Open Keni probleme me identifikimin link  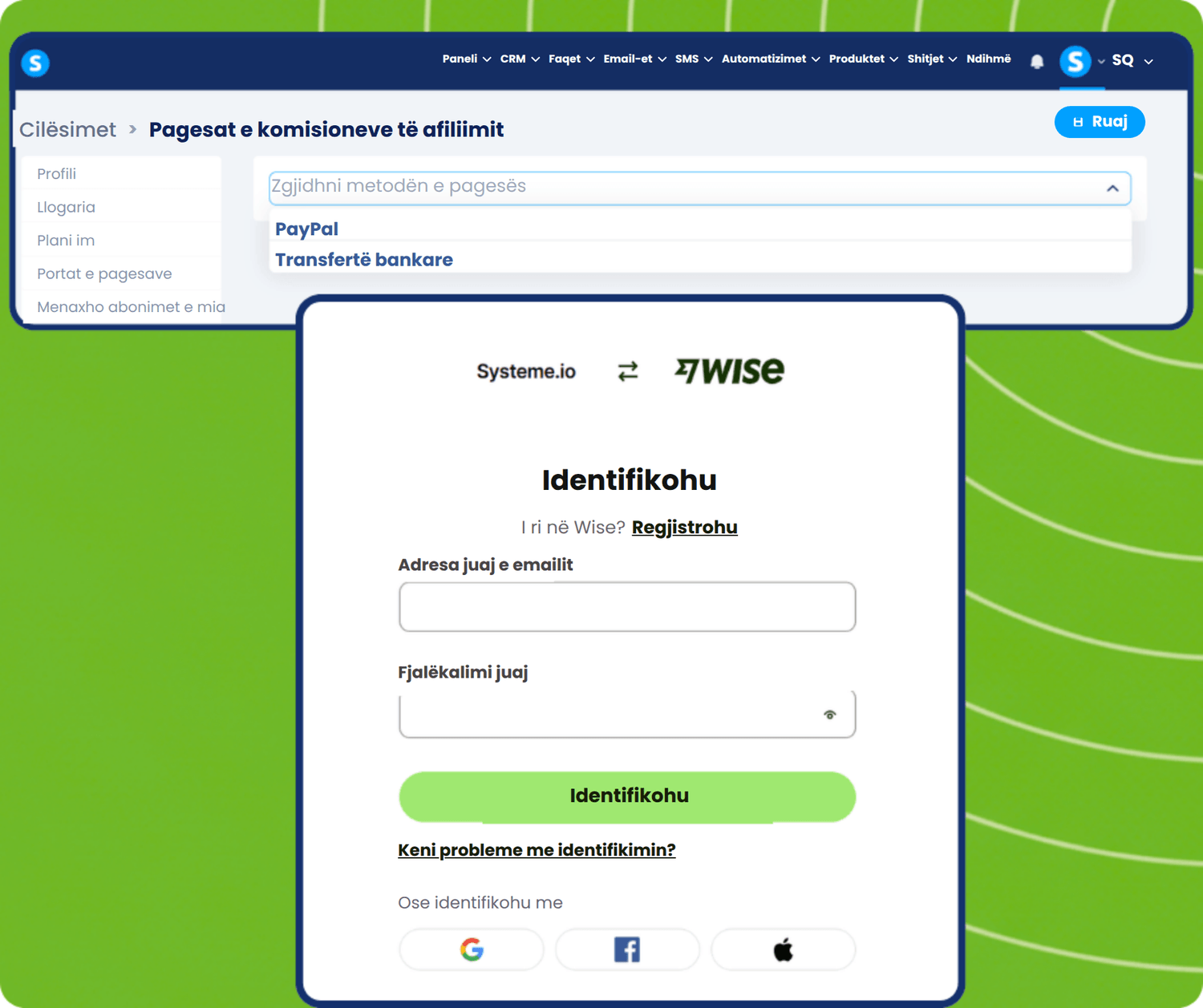coord(537,850)
